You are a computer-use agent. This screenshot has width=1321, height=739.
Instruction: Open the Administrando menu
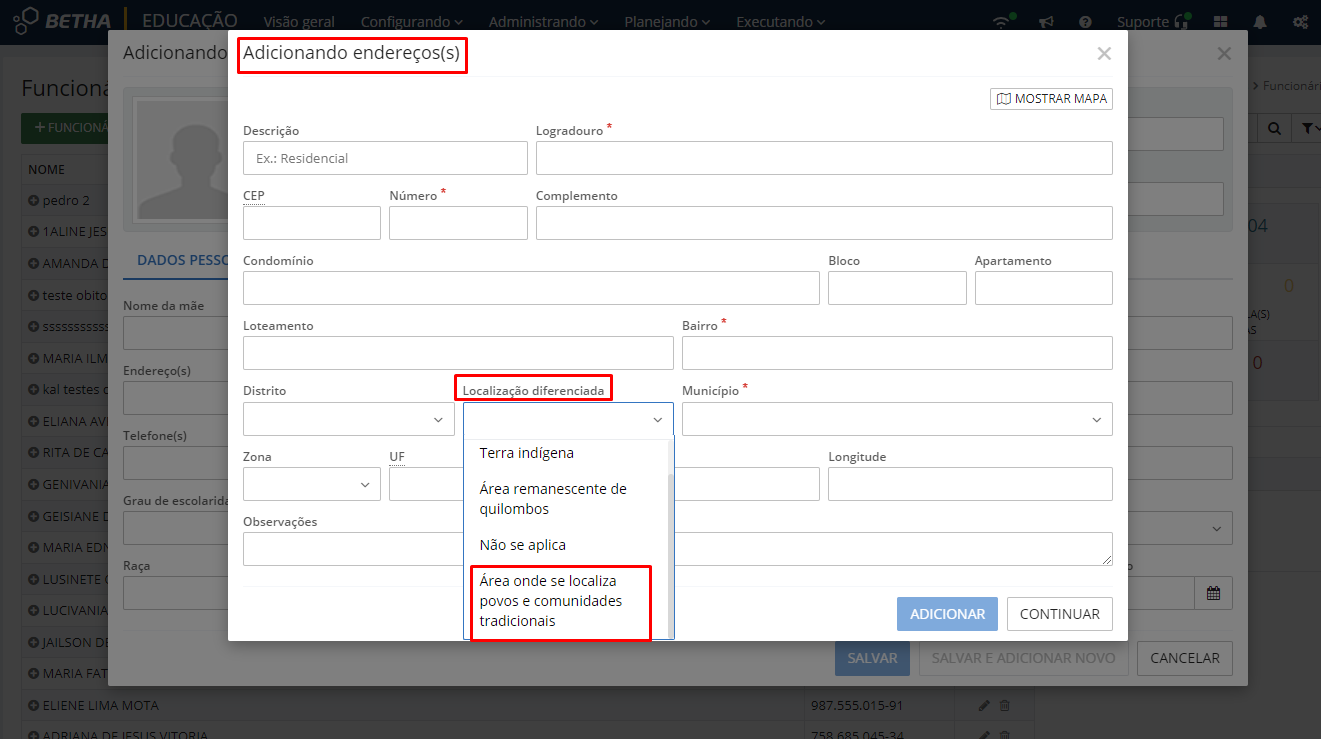pos(544,22)
